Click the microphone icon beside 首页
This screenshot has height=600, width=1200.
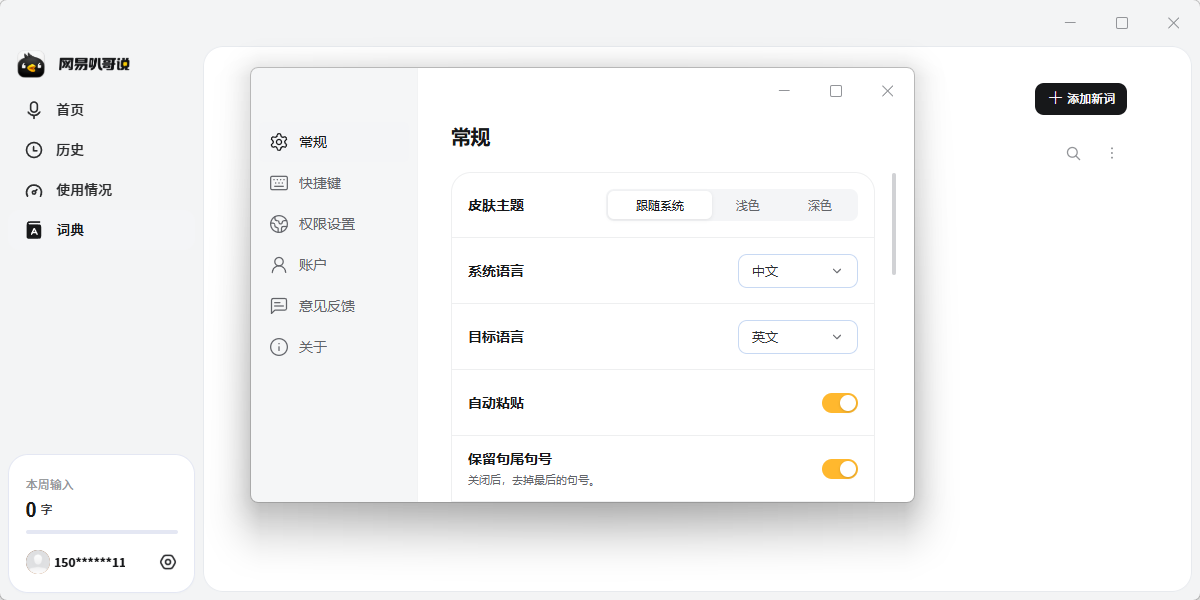click(x=34, y=110)
